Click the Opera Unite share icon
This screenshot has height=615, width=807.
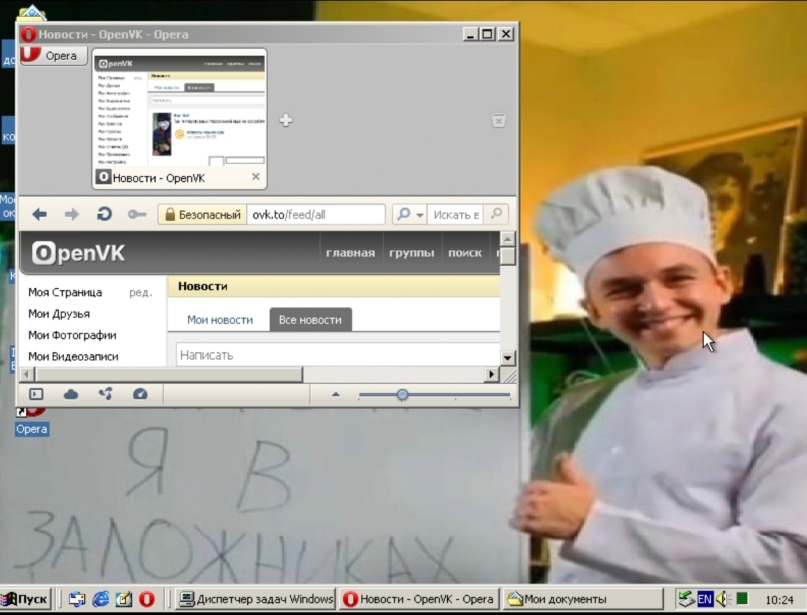[105, 394]
